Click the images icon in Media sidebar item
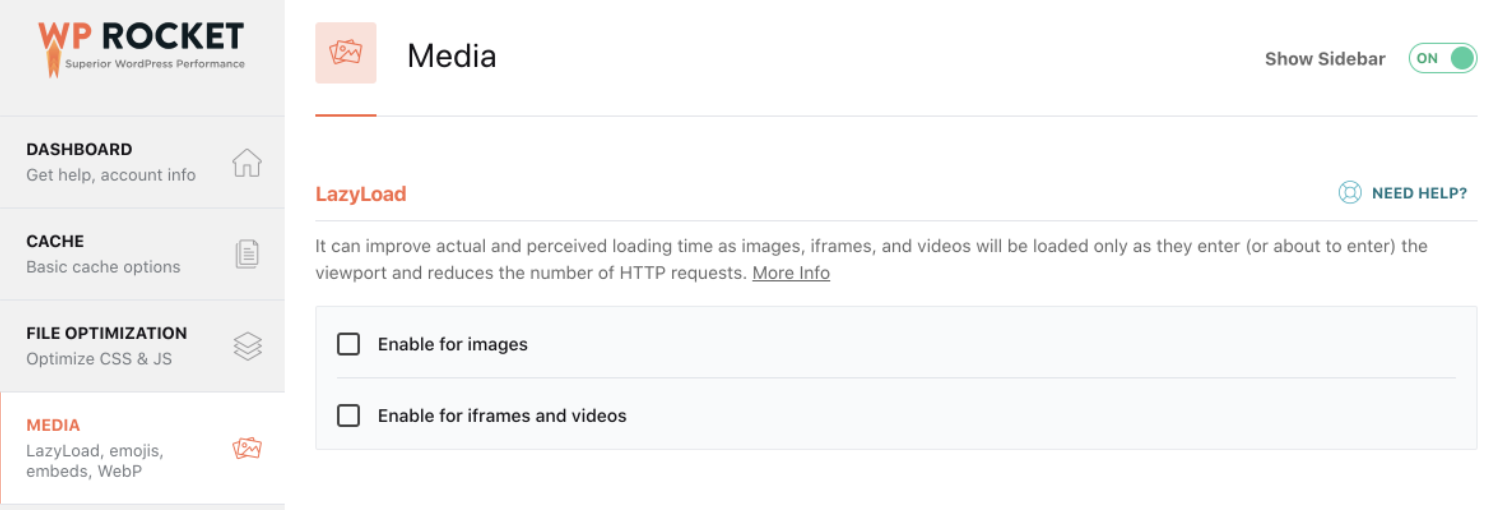Viewport: 1502px width, 514px height. (x=247, y=448)
